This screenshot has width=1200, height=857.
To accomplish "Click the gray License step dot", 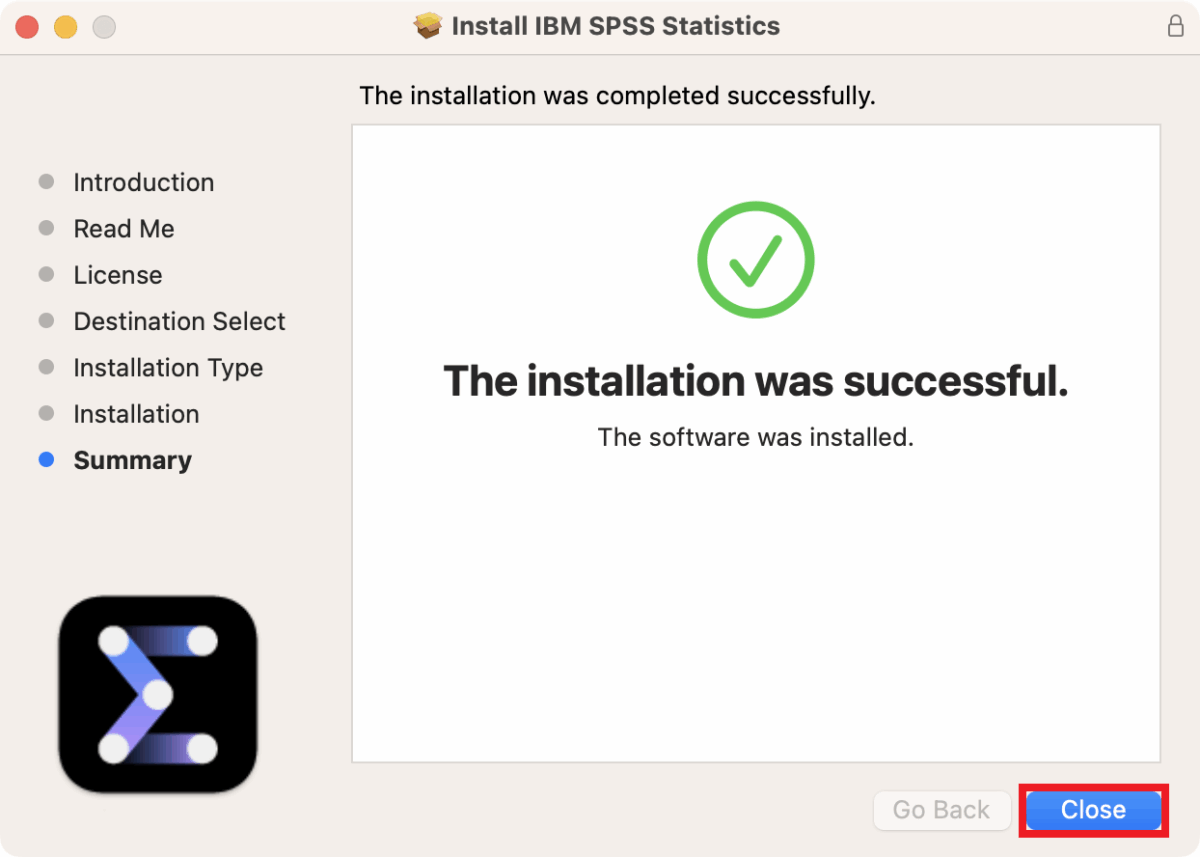I will point(46,274).
